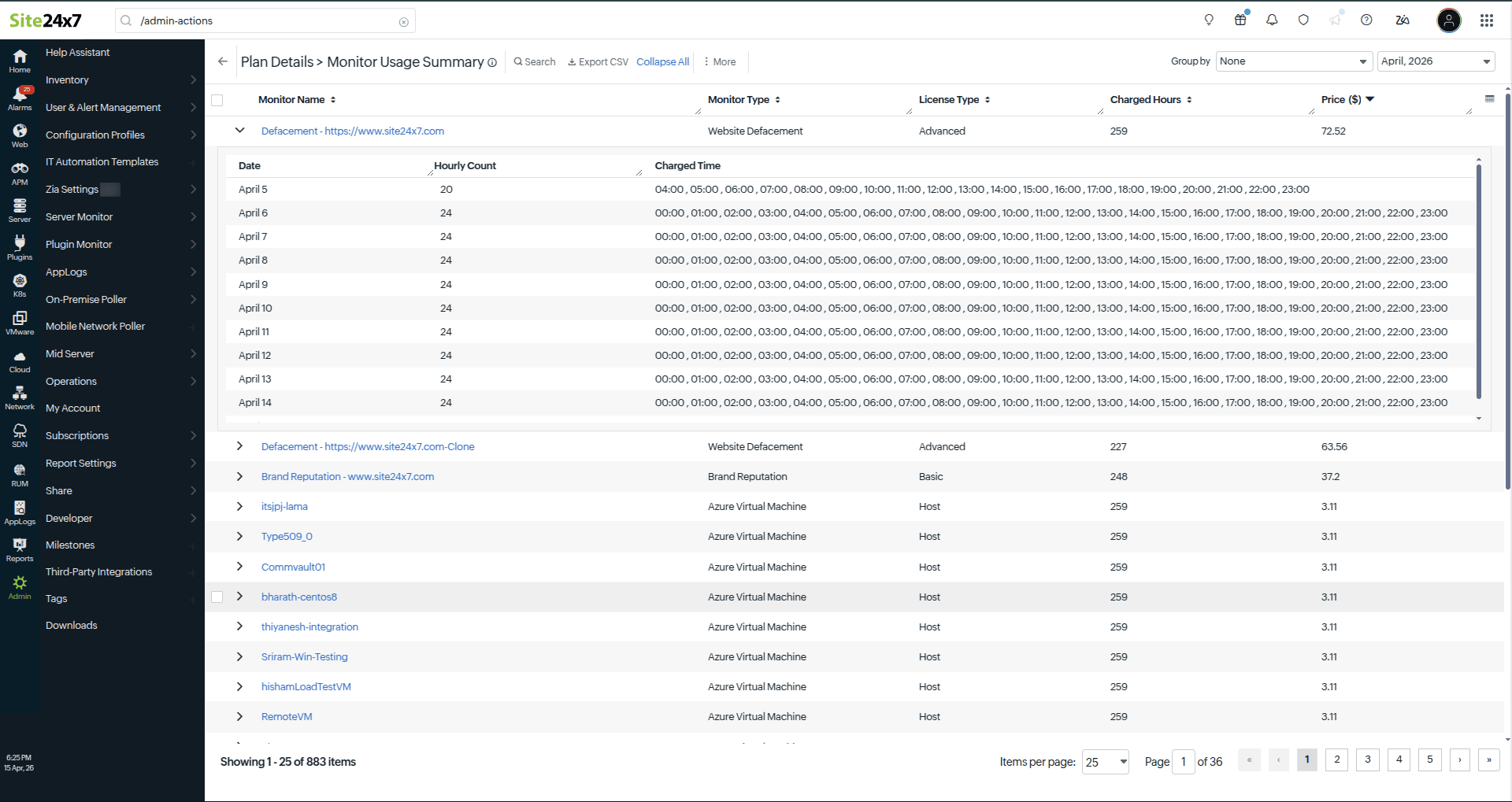
Task: Click the Search button in toolbar
Action: pyautogui.click(x=535, y=62)
